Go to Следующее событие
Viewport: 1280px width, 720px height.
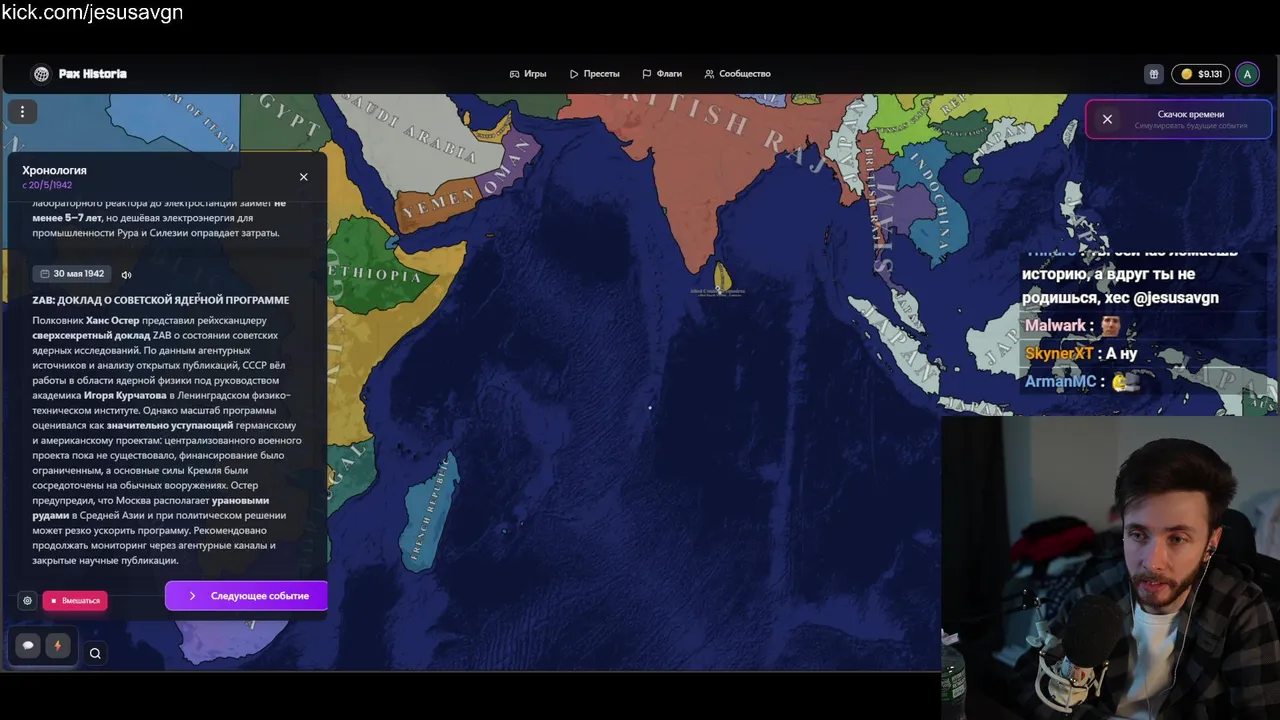(x=246, y=596)
